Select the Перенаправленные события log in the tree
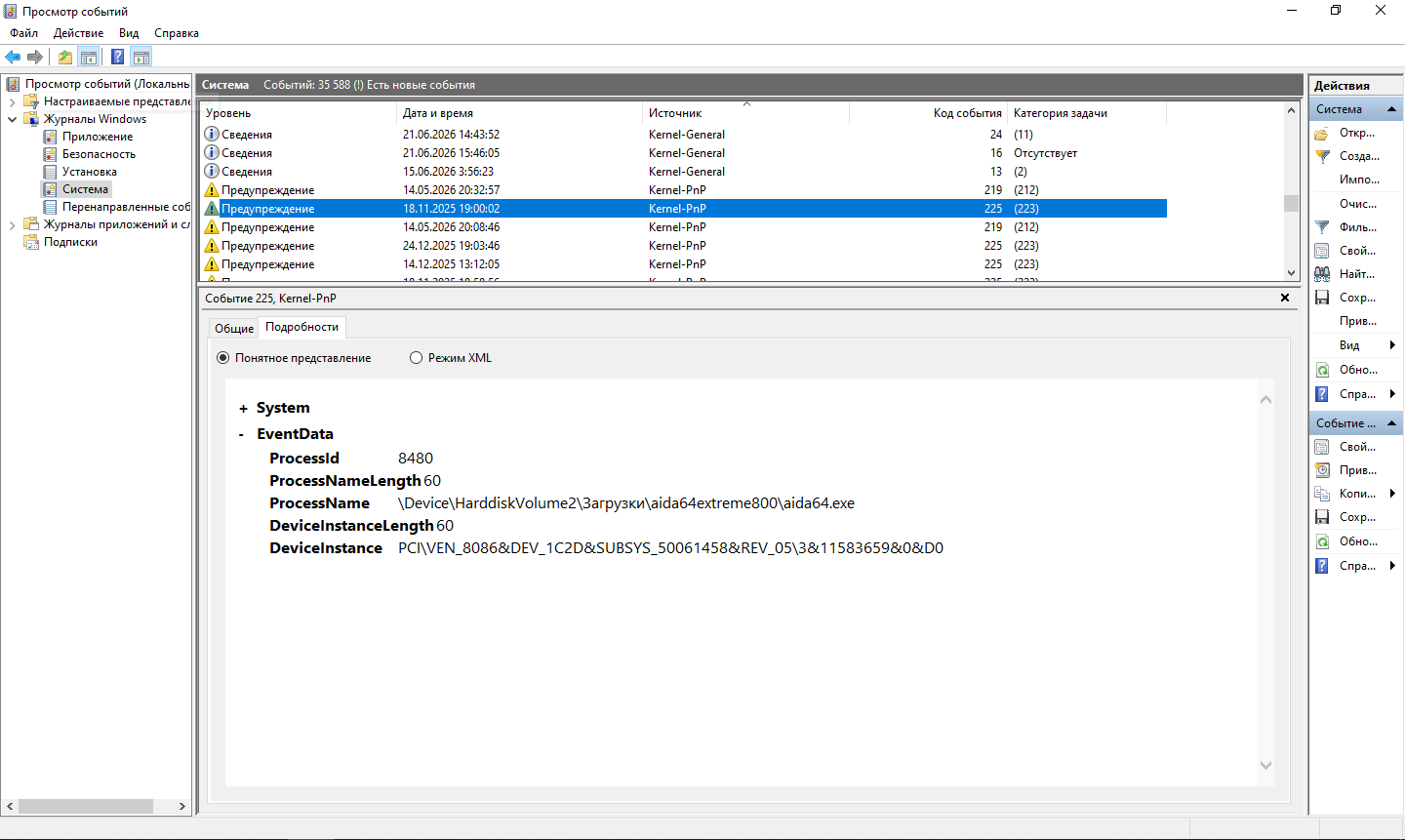The width and height of the screenshot is (1405, 840). [x=126, y=207]
